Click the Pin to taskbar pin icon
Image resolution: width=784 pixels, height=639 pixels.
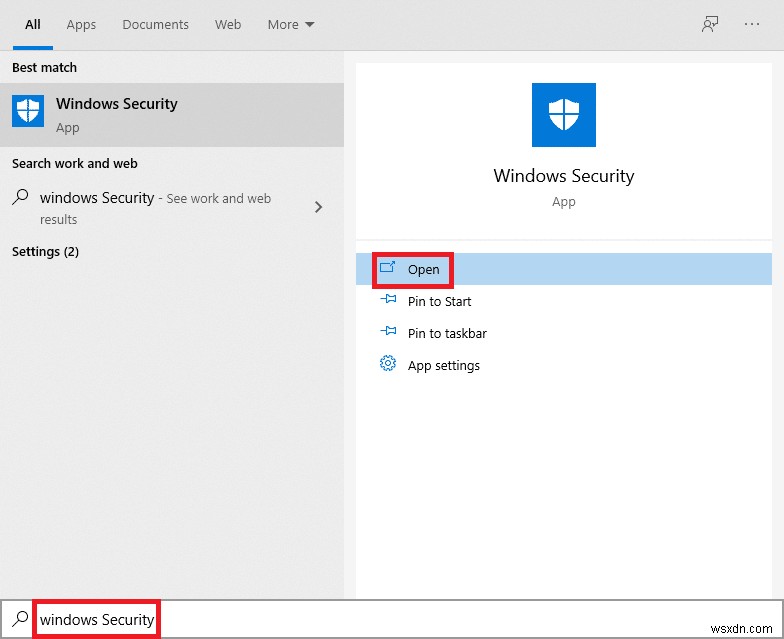point(388,332)
